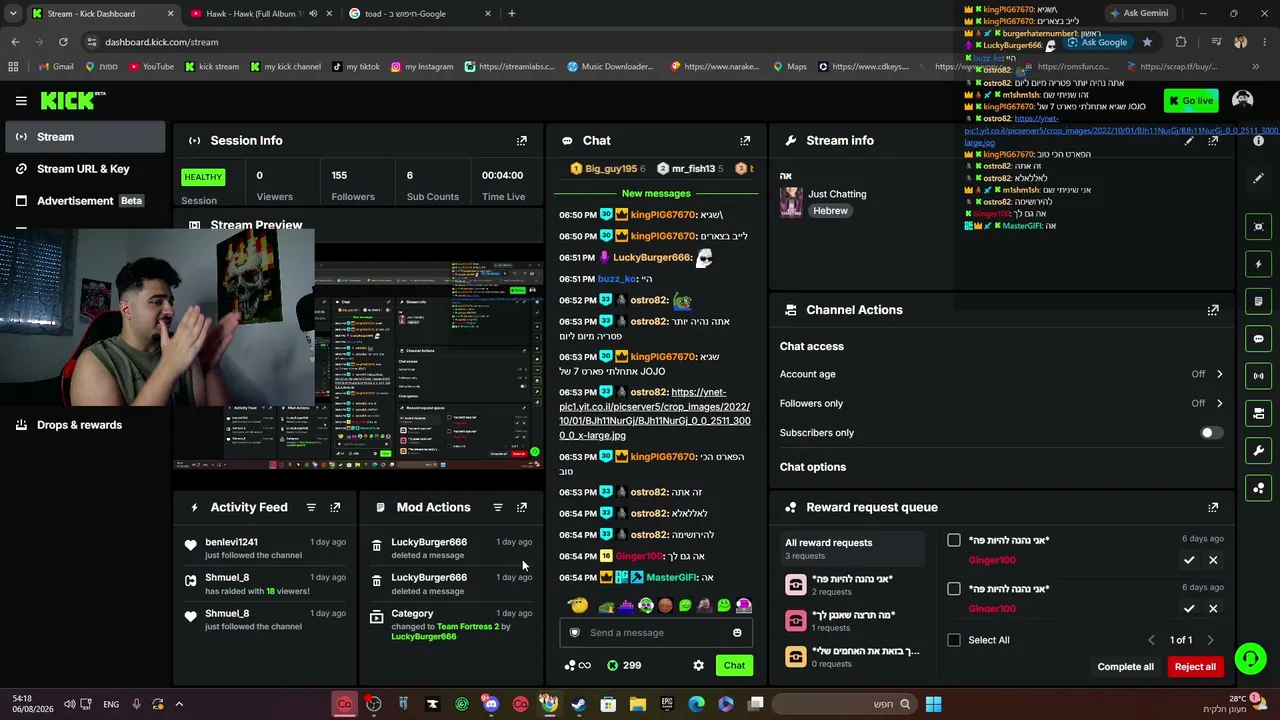Reload the browser page

pos(63,42)
